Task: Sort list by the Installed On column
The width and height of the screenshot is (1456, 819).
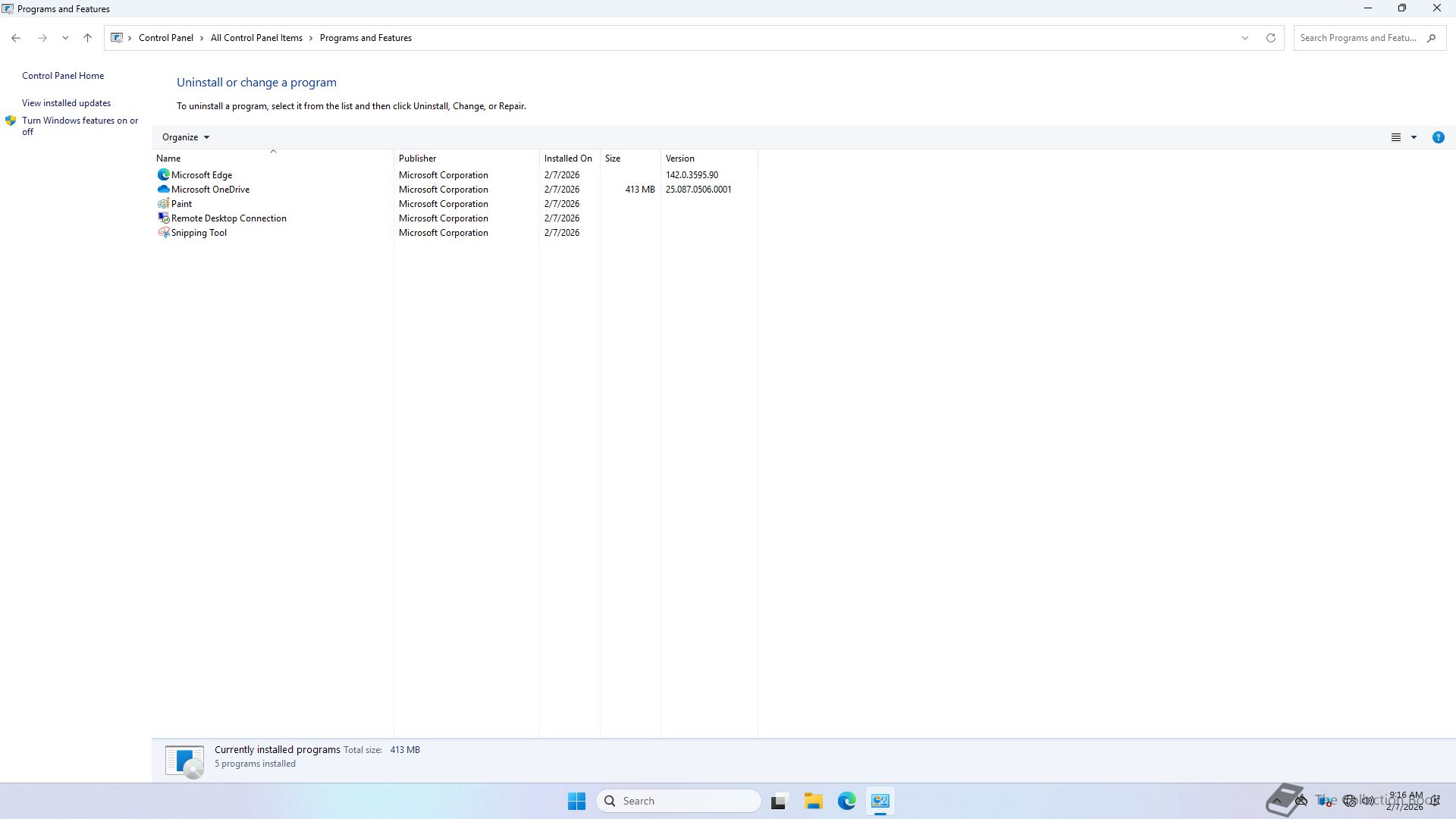Action: coord(567,158)
